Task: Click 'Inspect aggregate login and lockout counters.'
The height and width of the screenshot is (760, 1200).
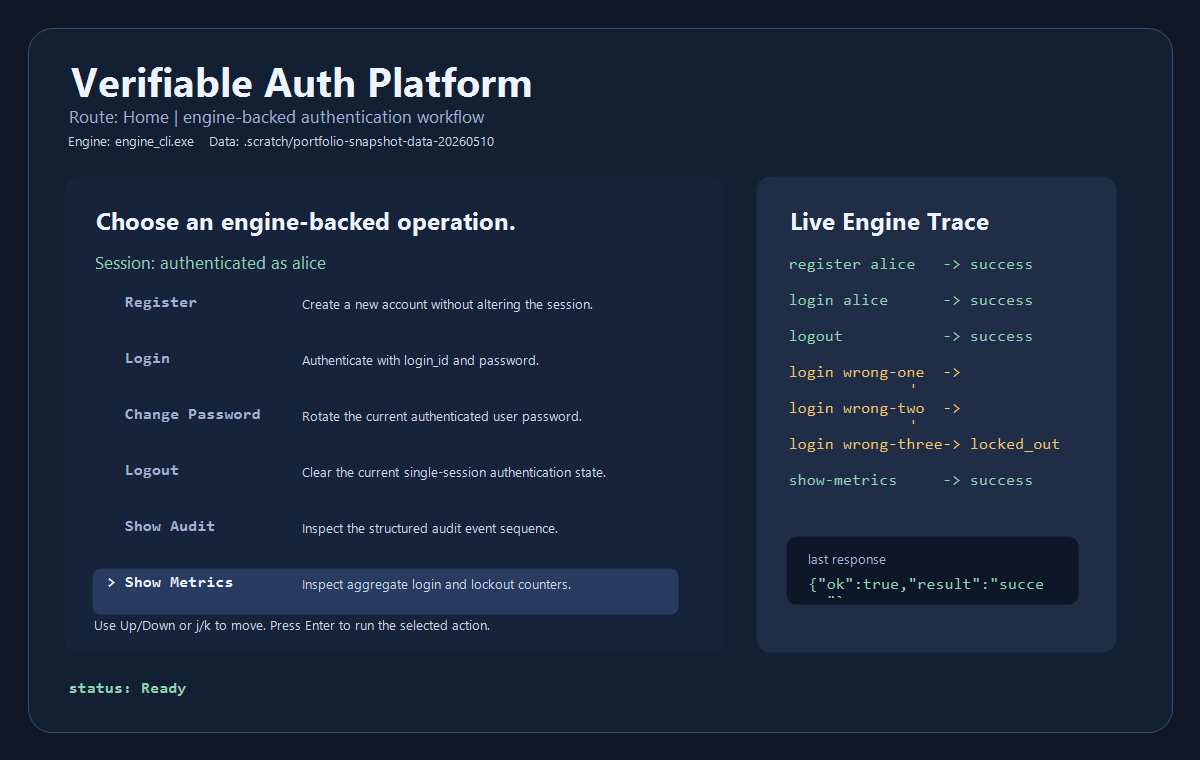Action: [x=436, y=584]
